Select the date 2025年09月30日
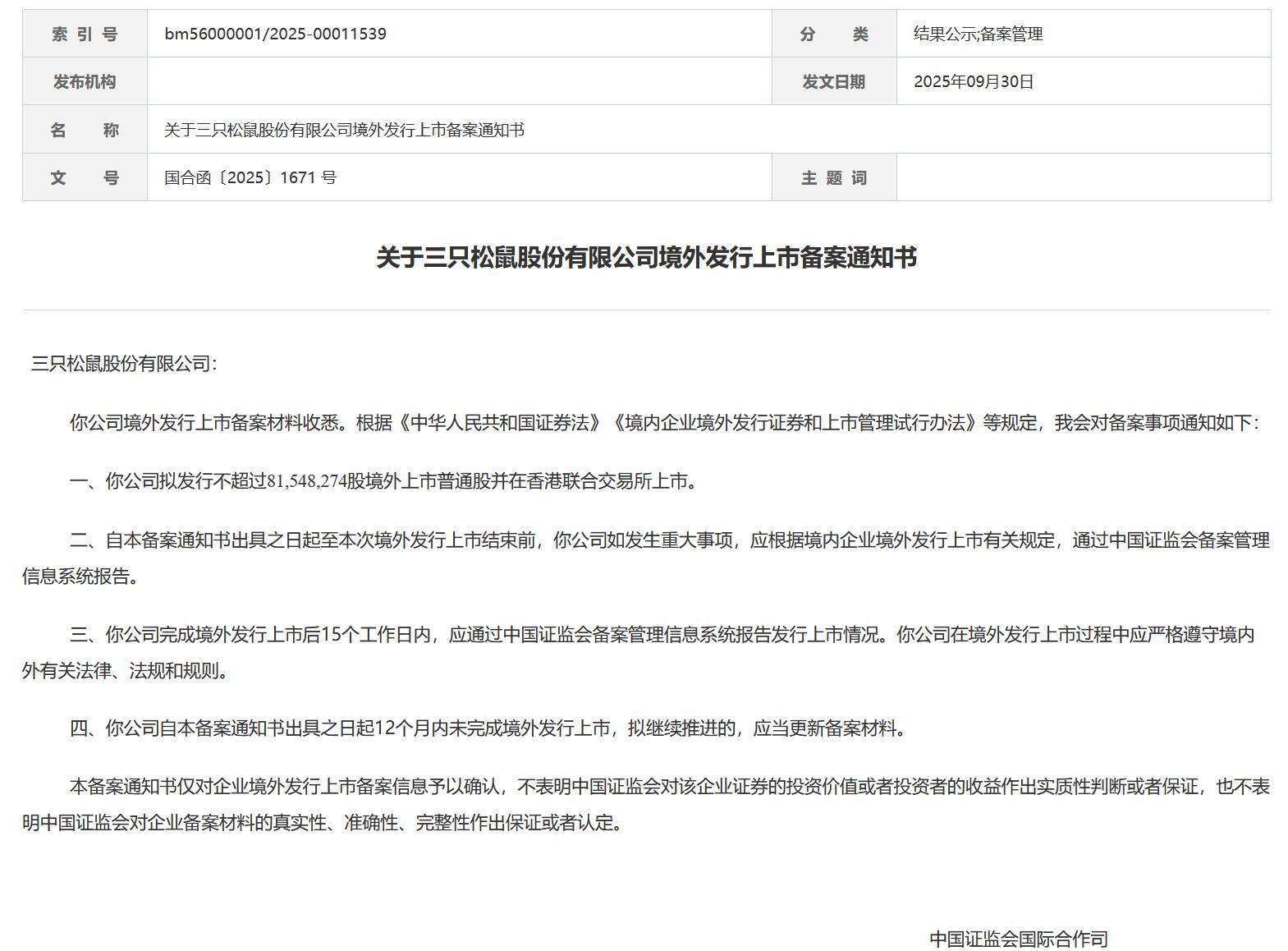 (974, 81)
